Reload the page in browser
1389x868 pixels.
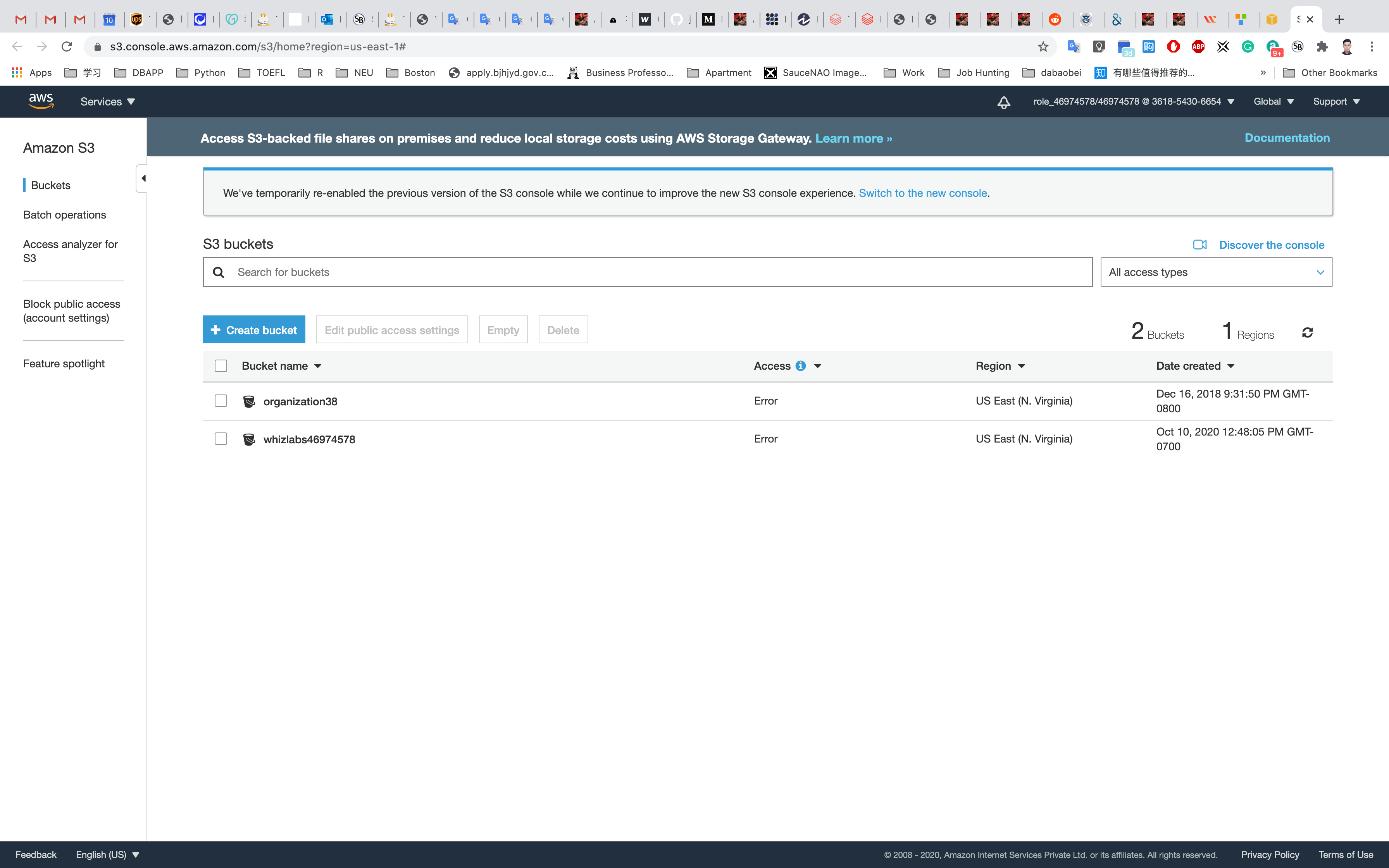coord(67,46)
